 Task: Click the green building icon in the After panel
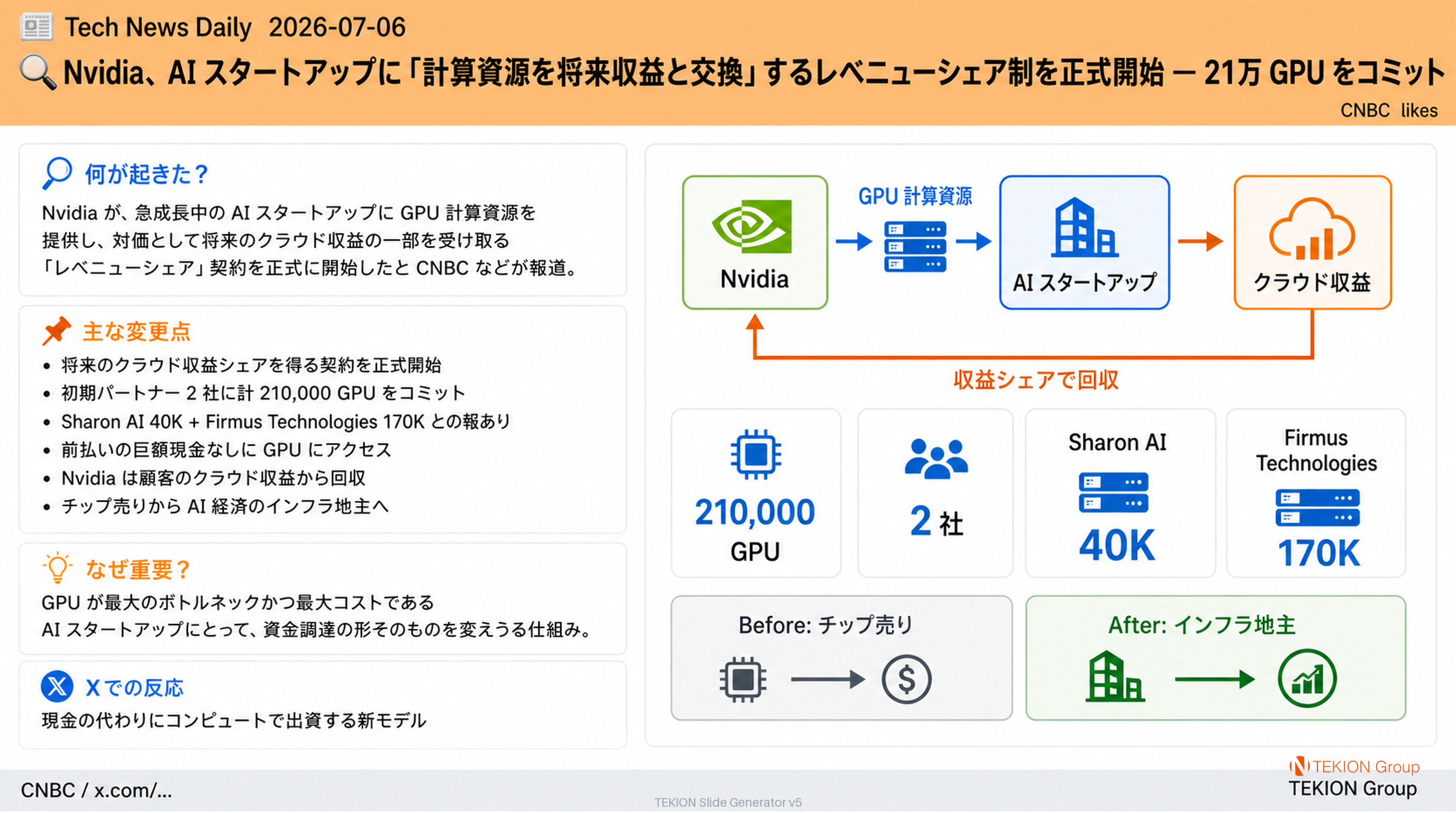pos(1115,676)
